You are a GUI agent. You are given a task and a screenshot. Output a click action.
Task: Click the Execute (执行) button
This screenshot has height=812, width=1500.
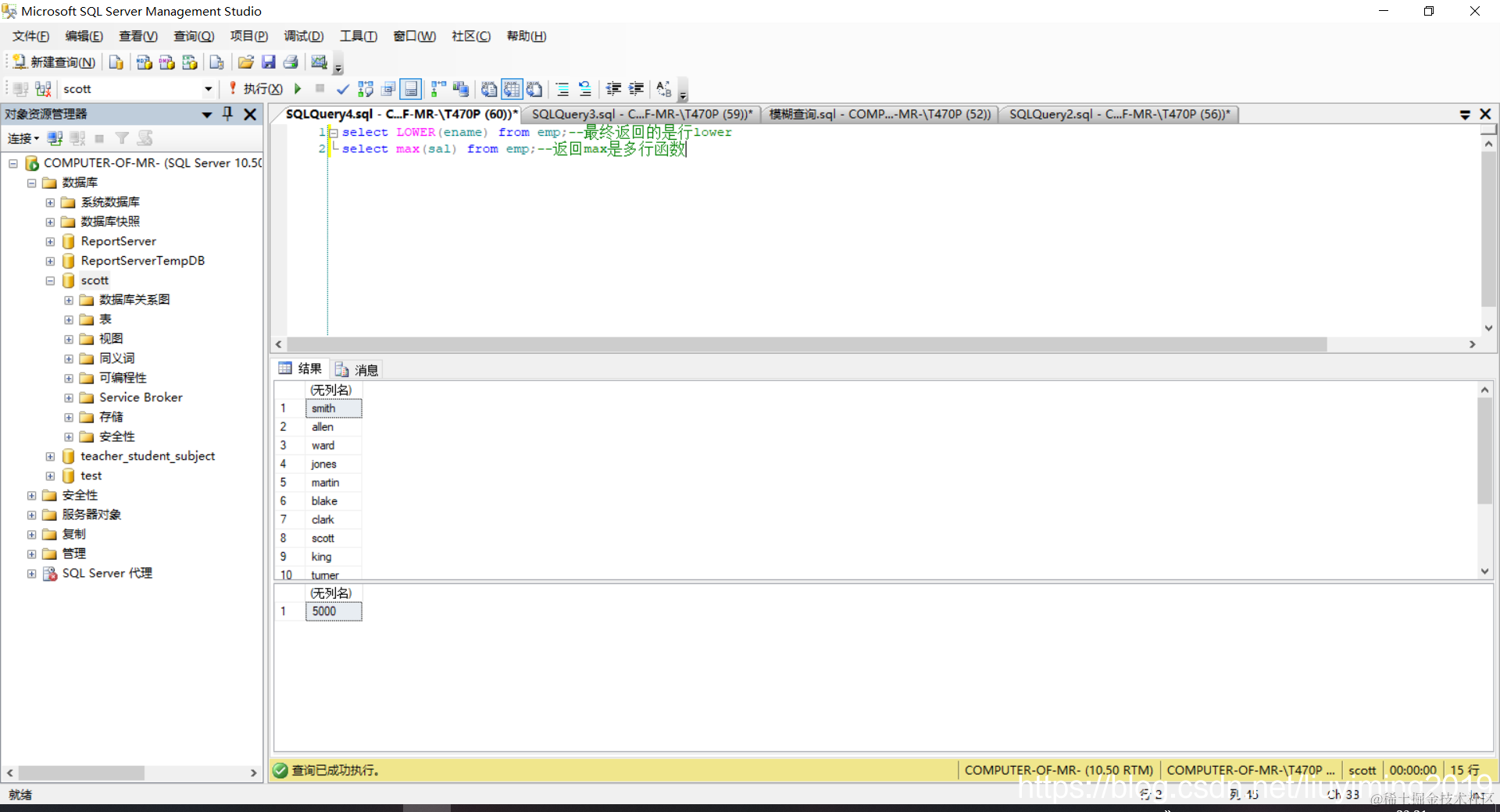pos(255,89)
